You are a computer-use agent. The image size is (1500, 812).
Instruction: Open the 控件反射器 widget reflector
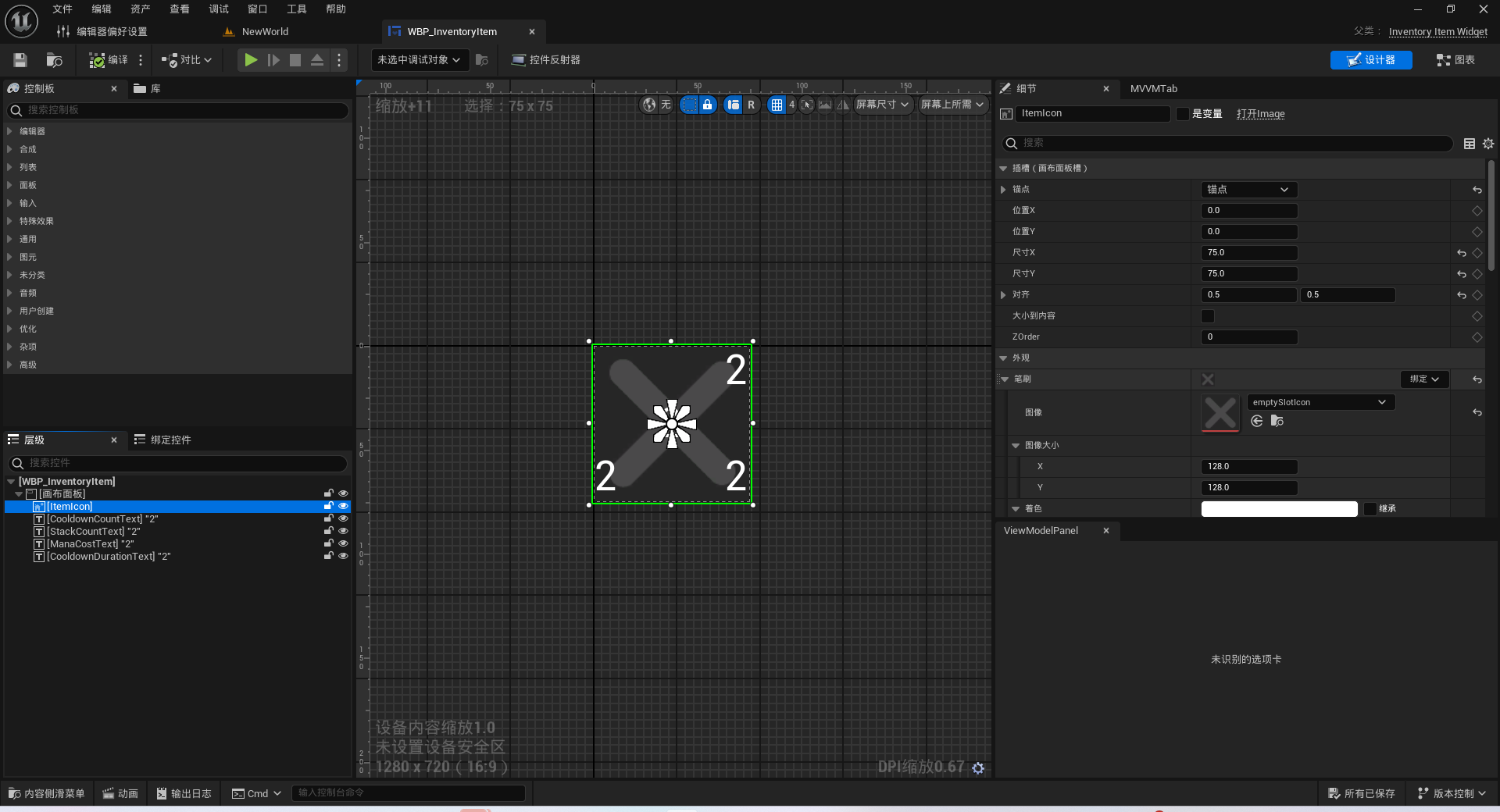pyautogui.click(x=545, y=60)
